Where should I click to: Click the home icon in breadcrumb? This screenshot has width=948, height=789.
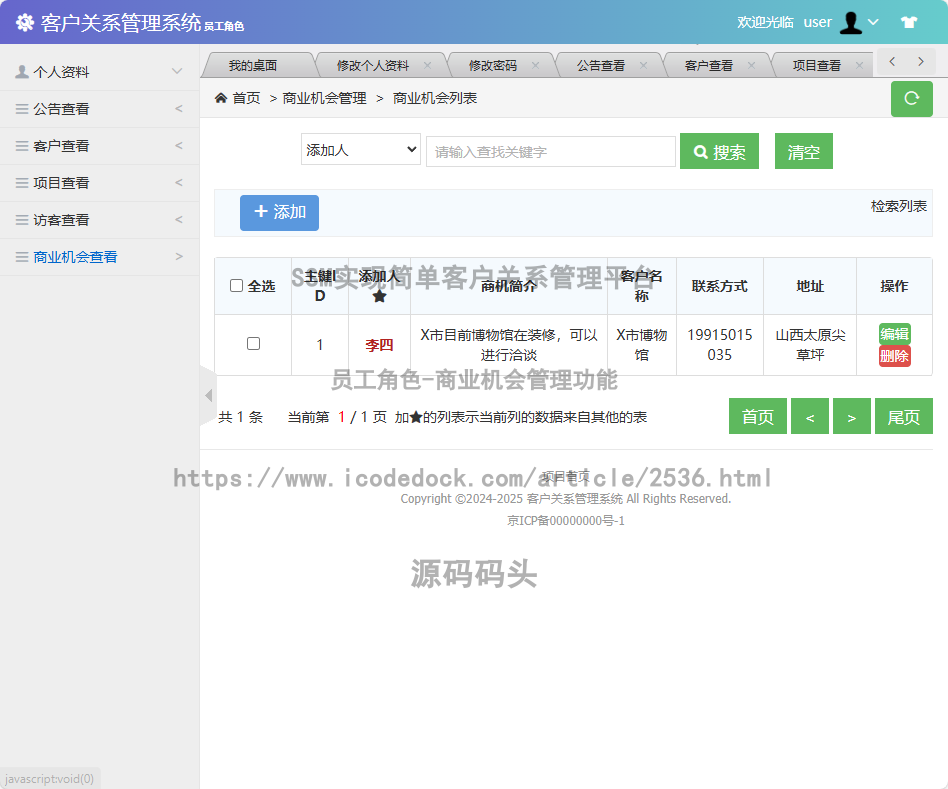coord(221,97)
